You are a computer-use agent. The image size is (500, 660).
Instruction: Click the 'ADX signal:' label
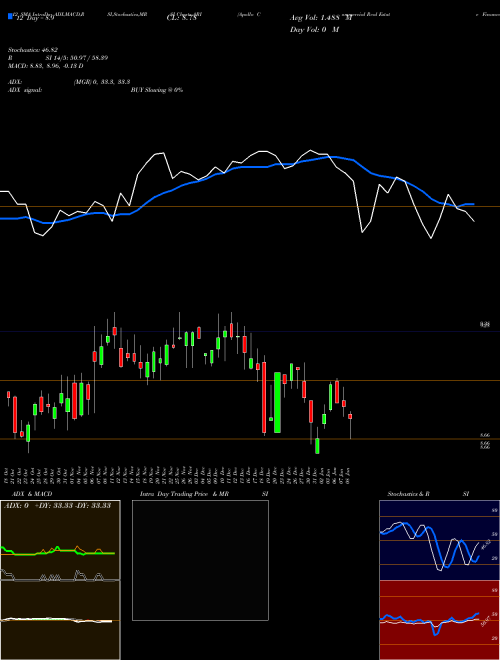25,90
